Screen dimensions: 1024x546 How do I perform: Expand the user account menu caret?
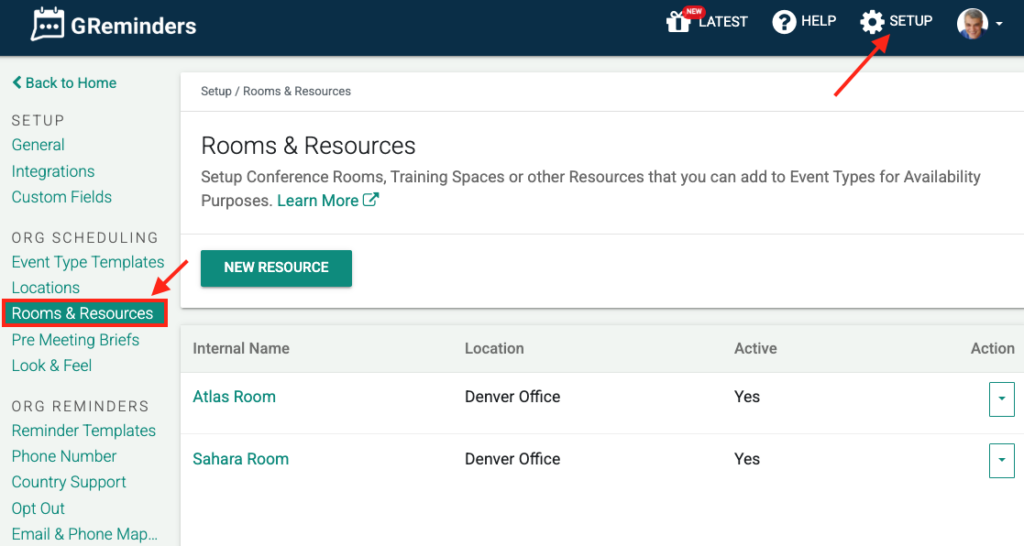(998, 24)
